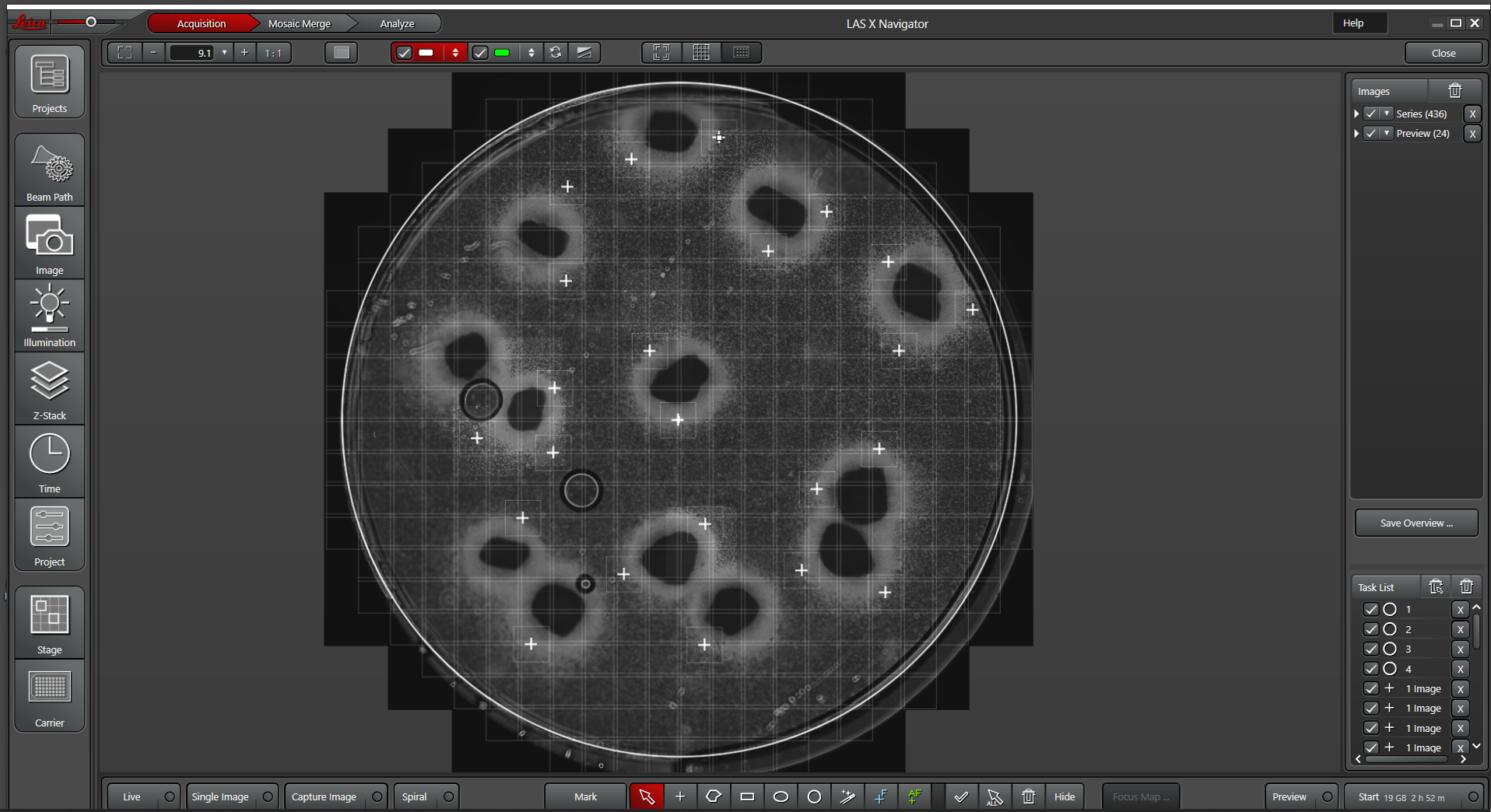Open the zoom level dropdown
Image resolution: width=1491 pixels, height=812 pixels.
[x=224, y=53]
